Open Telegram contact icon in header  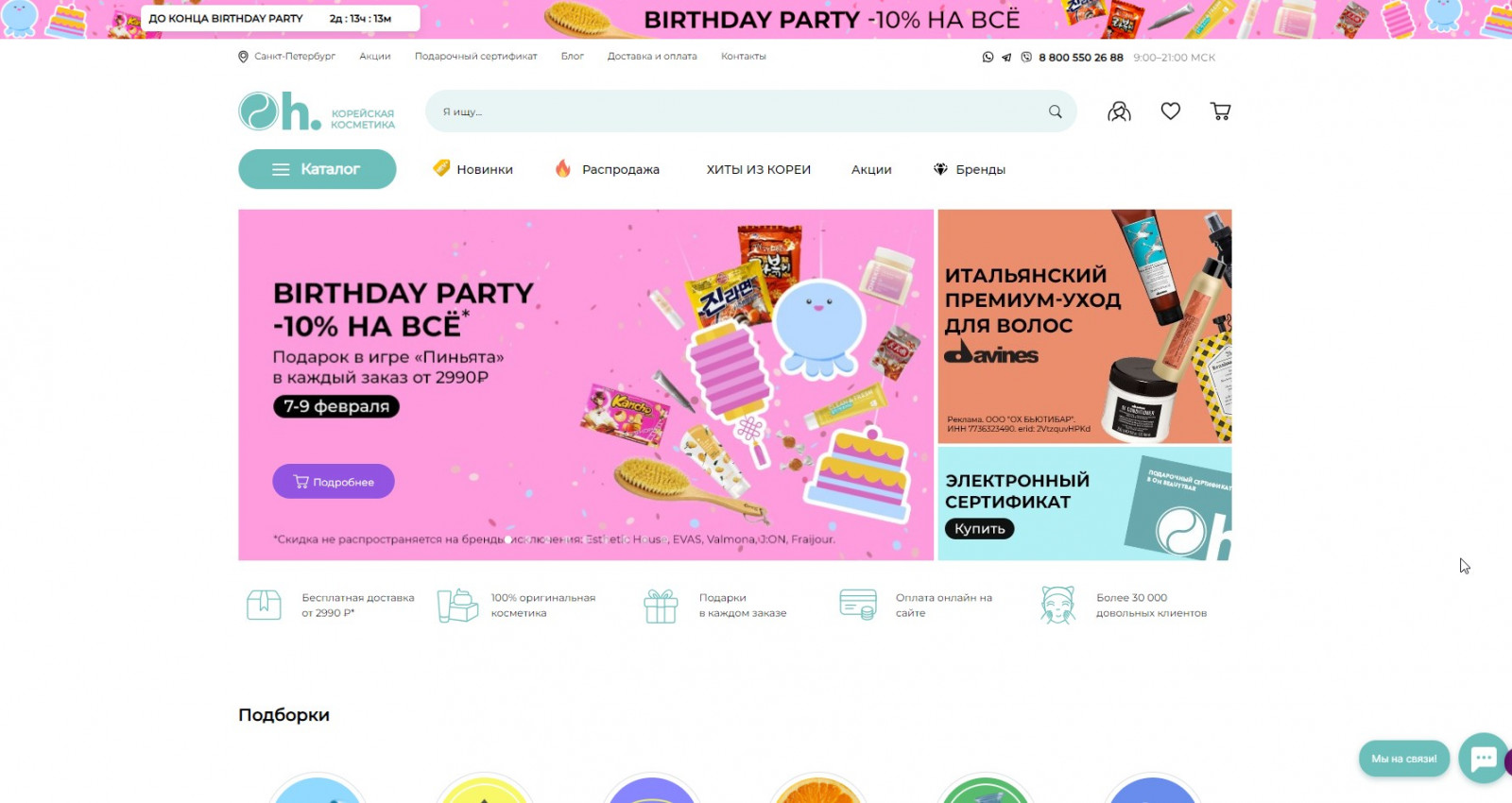(x=1006, y=58)
